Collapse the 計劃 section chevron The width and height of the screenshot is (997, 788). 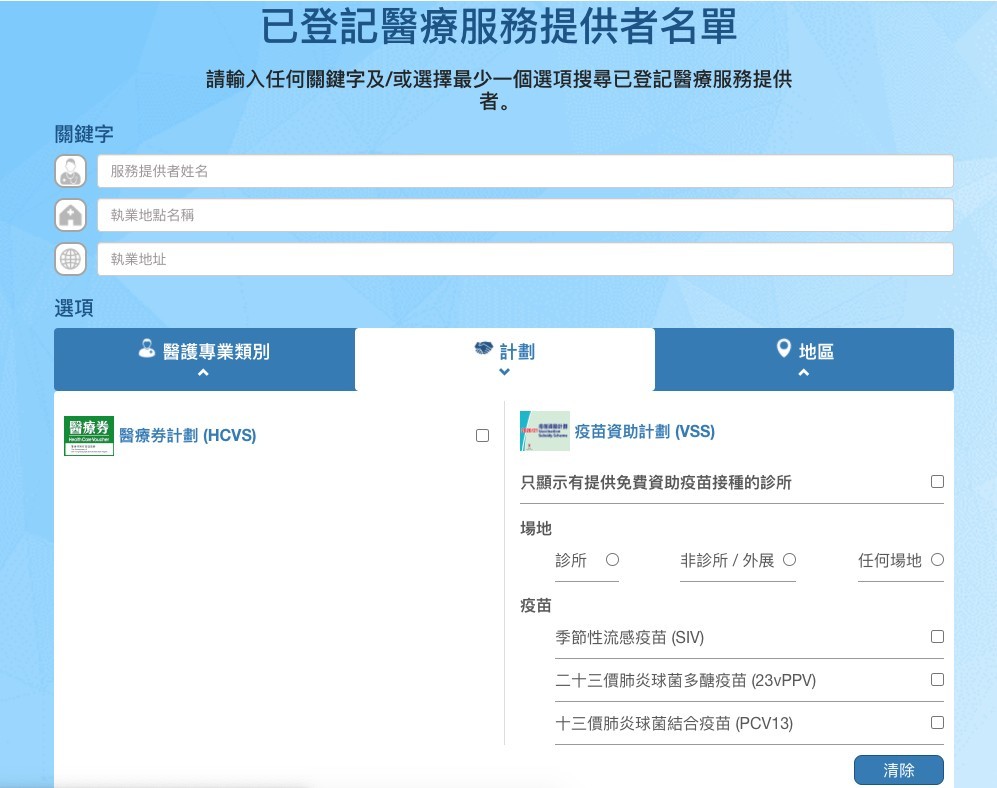[x=504, y=372]
